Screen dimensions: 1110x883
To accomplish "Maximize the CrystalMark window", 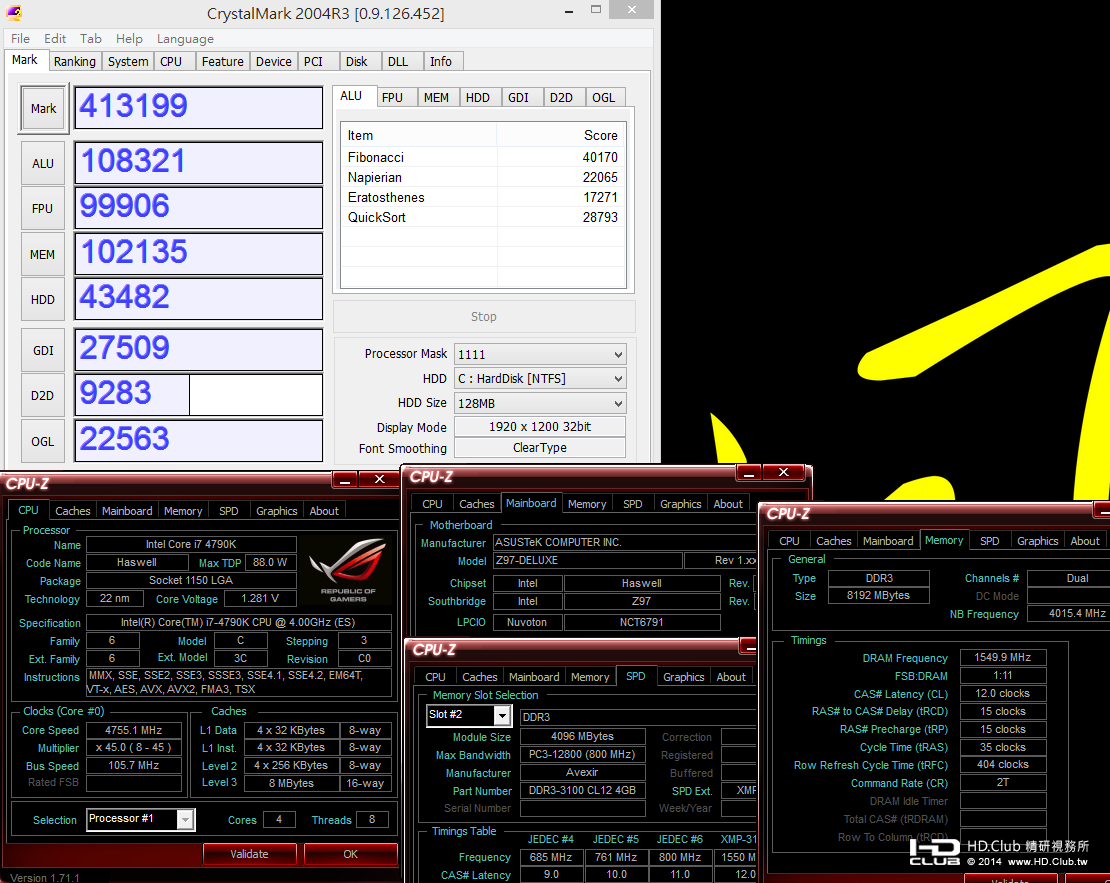I will pos(595,11).
